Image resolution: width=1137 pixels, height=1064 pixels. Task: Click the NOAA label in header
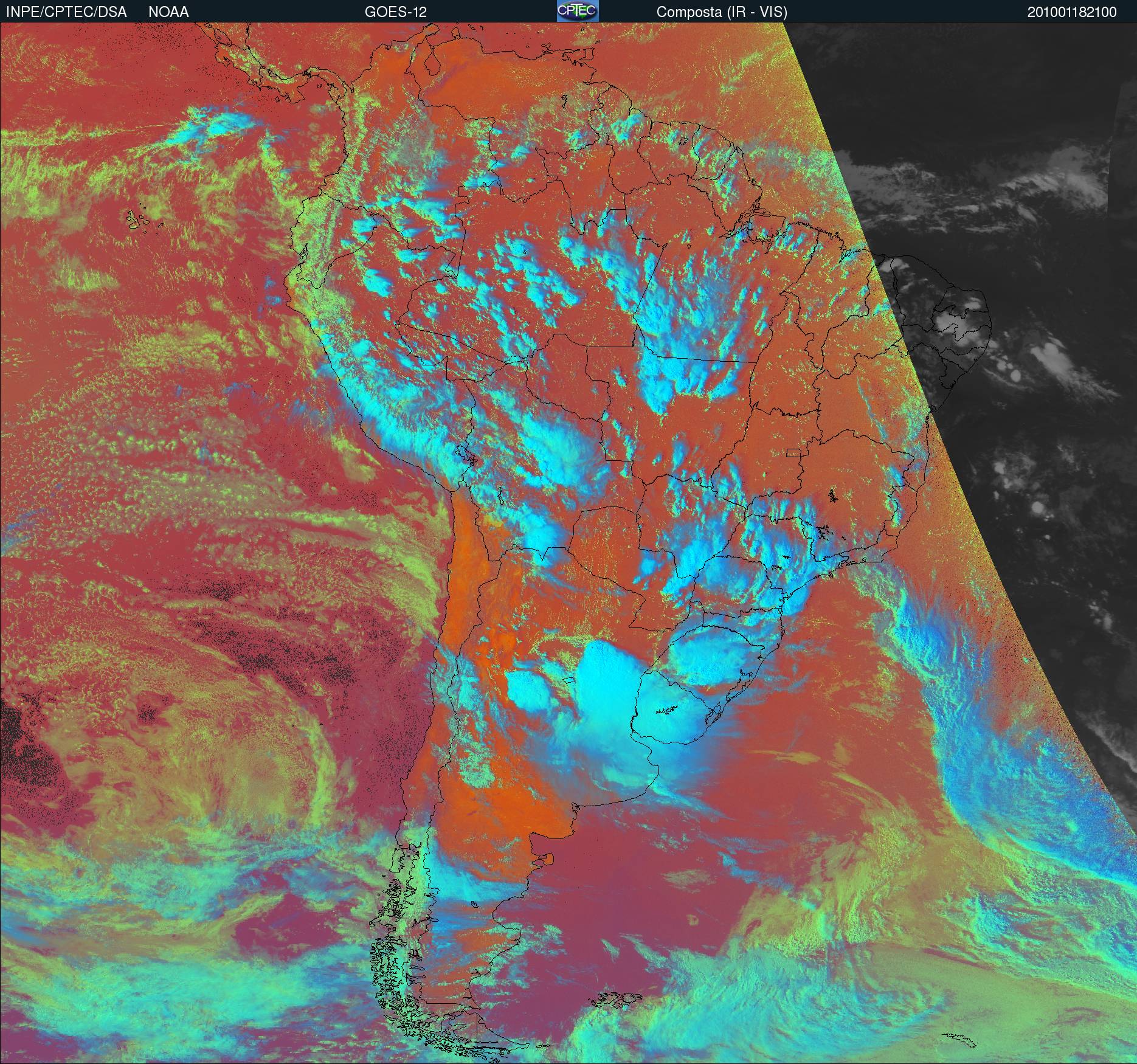168,12
